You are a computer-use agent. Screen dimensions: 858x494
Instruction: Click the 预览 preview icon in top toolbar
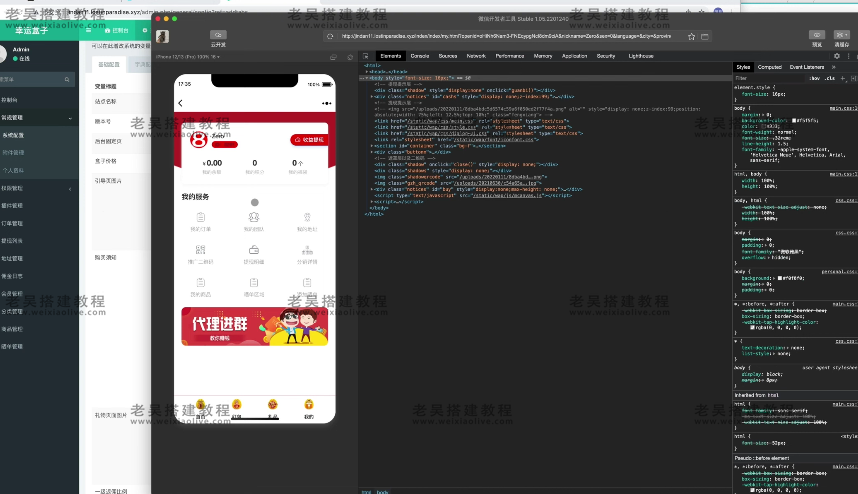tap(817, 36)
